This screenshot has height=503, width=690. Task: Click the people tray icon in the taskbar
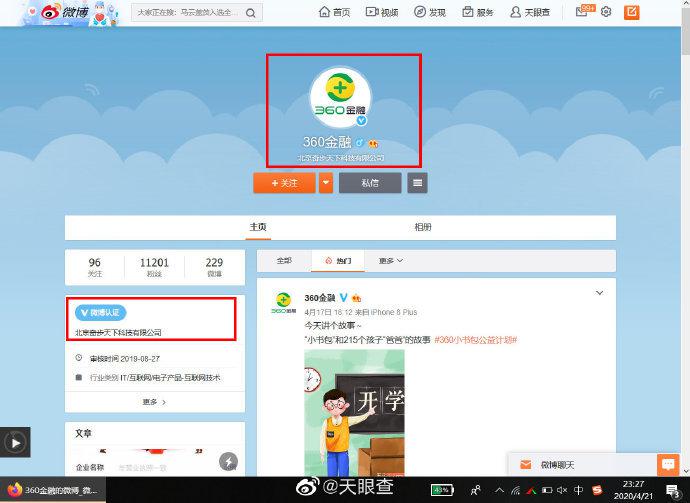click(x=476, y=490)
